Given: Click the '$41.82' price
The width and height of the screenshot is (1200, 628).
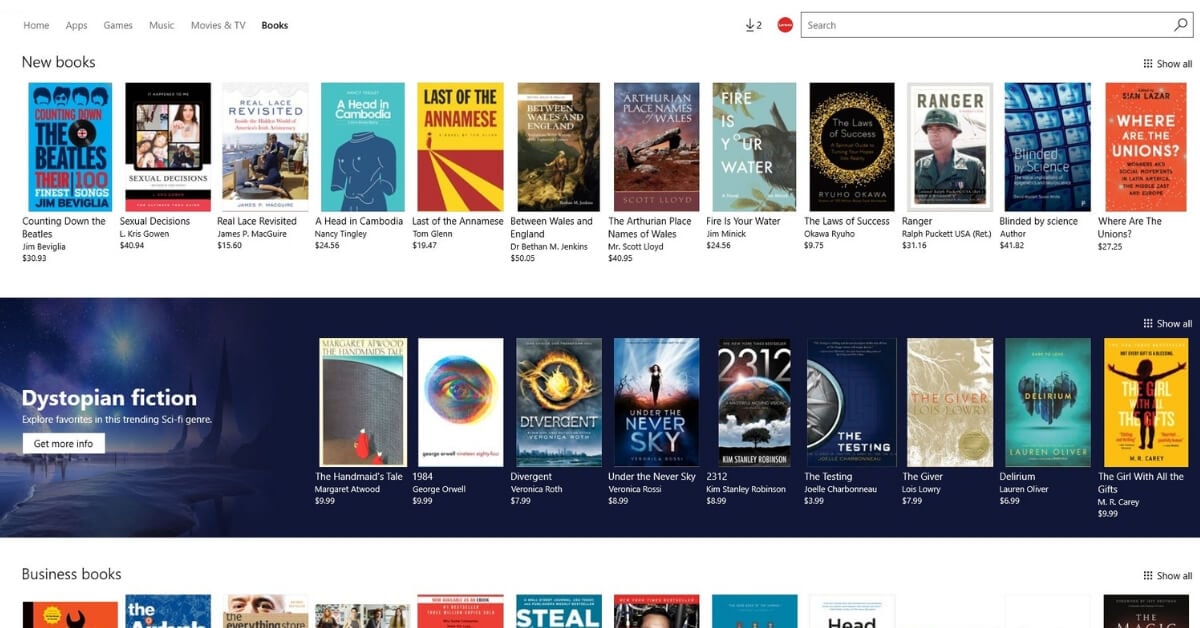Looking at the screenshot, I should coord(1012,246).
